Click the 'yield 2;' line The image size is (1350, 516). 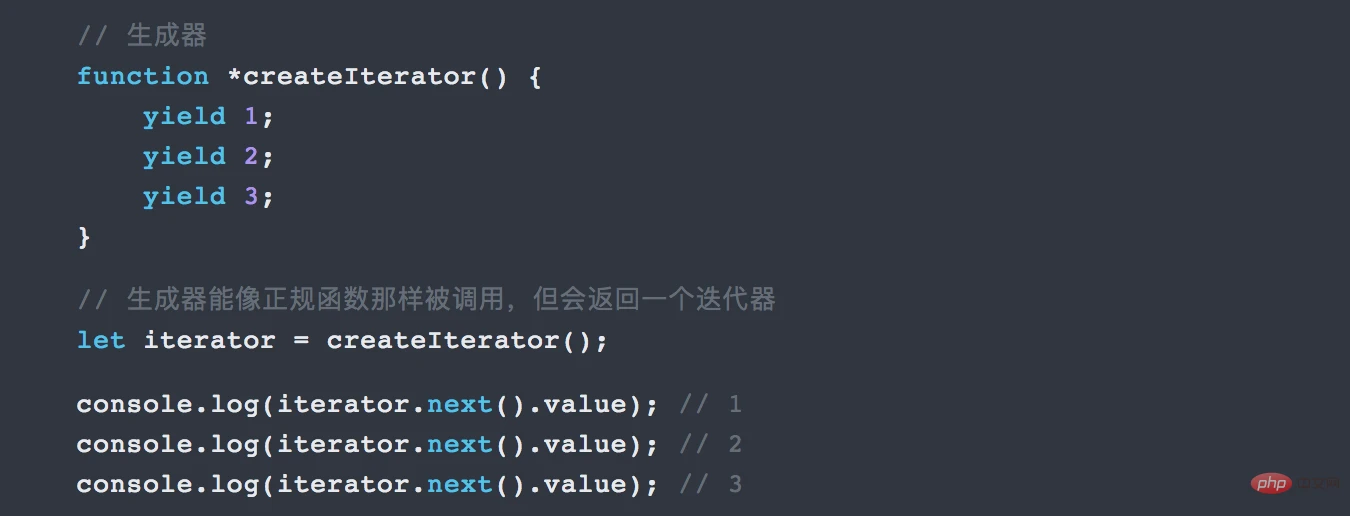[208, 157]
